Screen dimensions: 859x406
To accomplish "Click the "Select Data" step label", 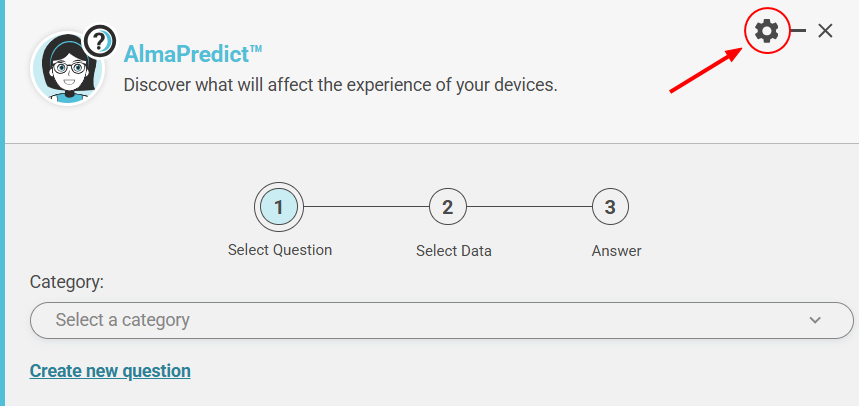I will coord(454,251).
